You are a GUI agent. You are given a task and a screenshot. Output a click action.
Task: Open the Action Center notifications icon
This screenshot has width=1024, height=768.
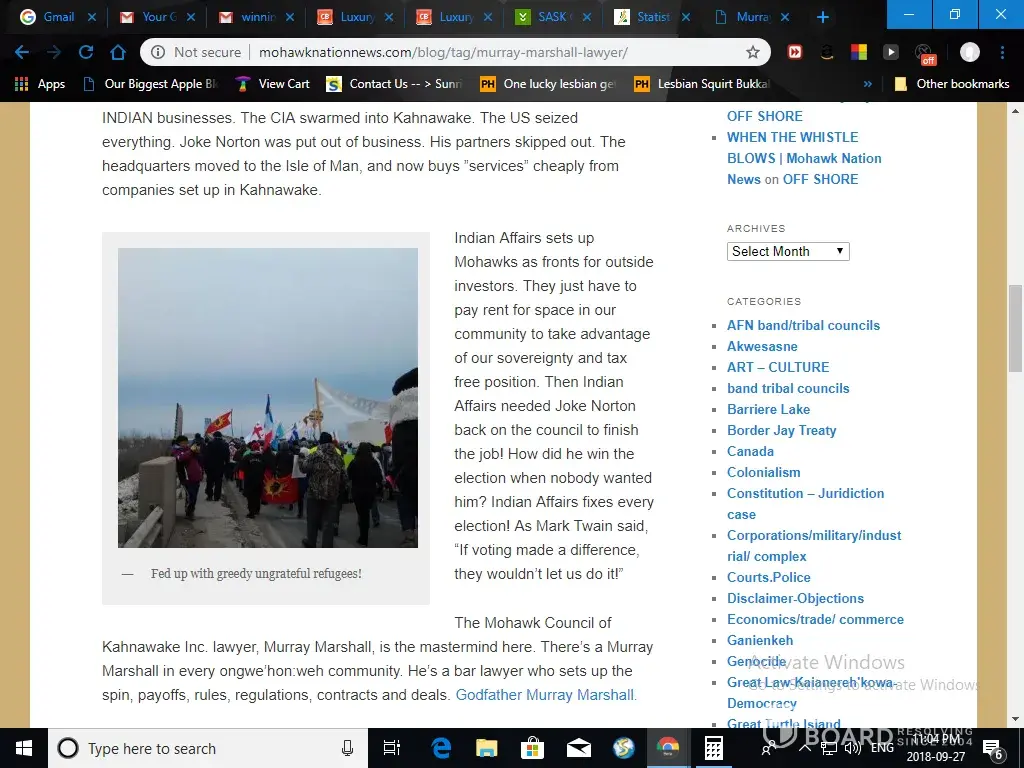pos(993,748)
